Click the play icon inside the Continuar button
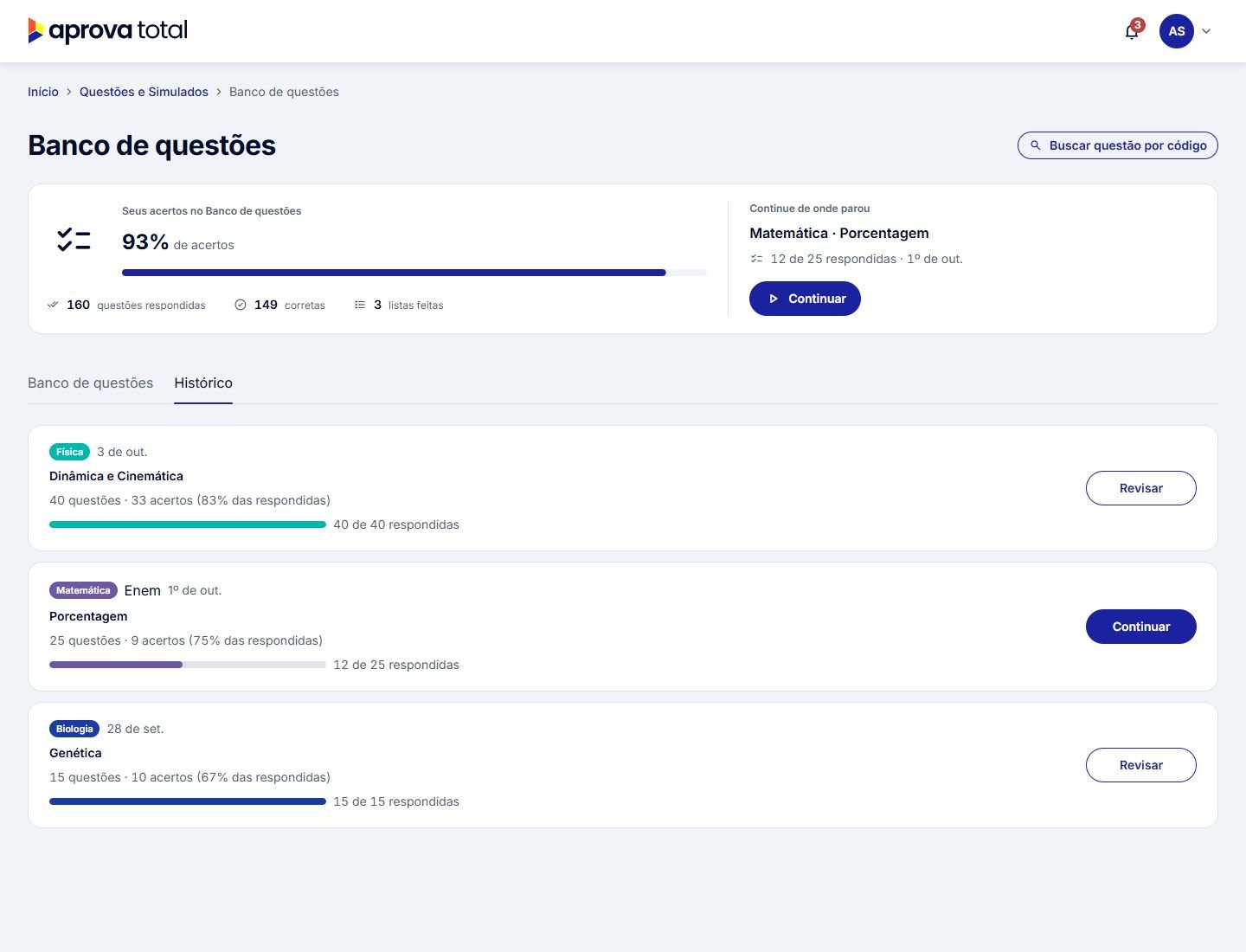1246x952 pixels. (774, 299)
